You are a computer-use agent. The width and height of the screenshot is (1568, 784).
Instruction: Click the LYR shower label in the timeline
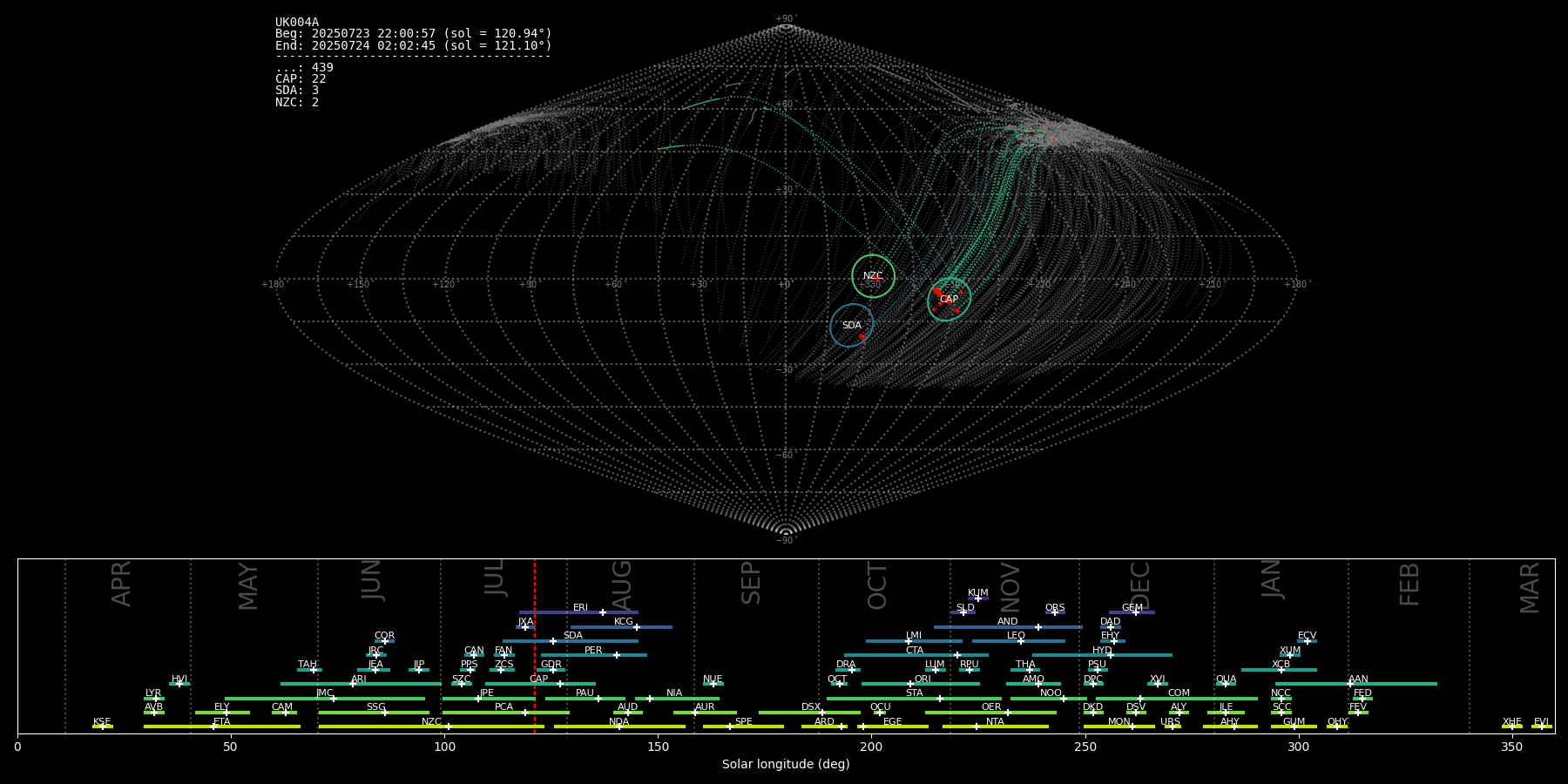click(x=153, y=693)
